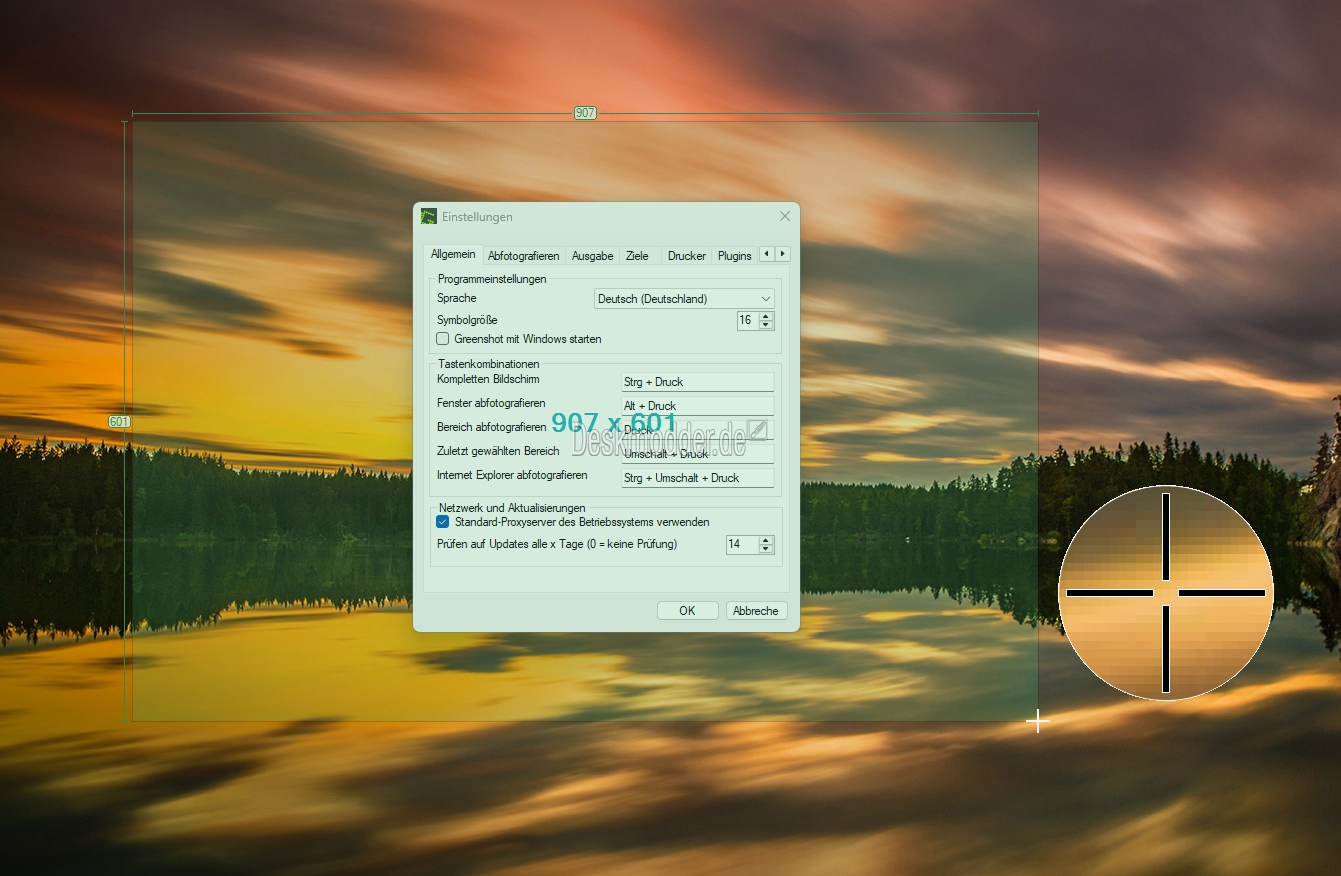Click the Greenshot logo in the title bar
The image size is (1341, 876).
tap(429, 217)
